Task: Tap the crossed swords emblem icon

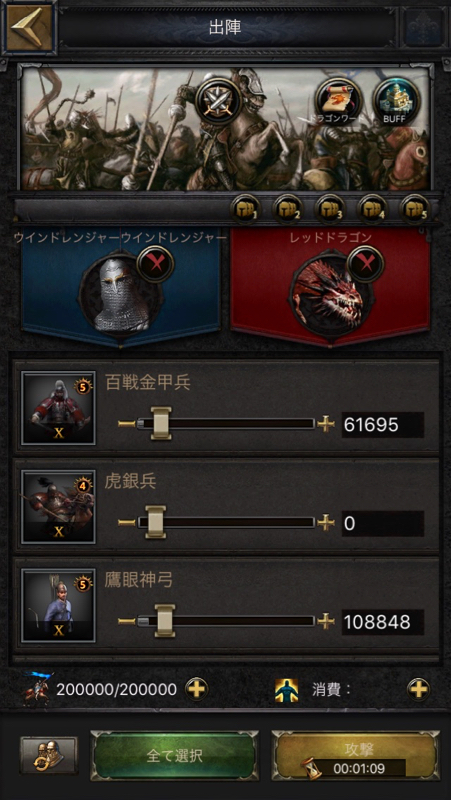Action: [219, 101]
